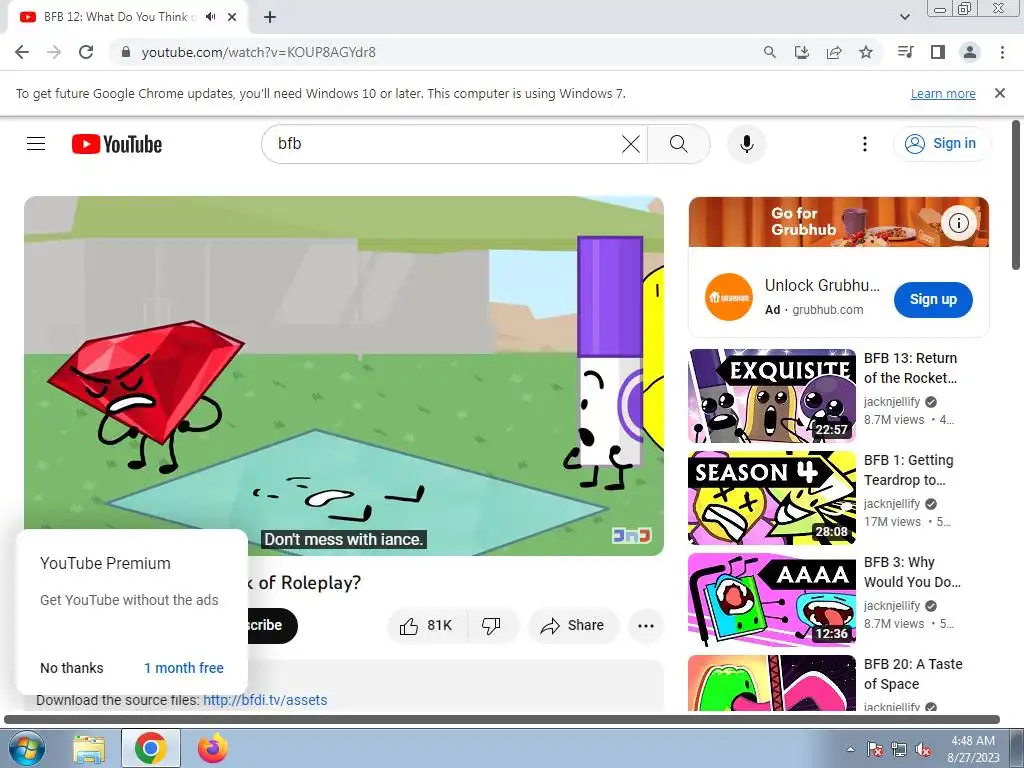This screenshot has width=1024, height=768.
Task: Share the video
Action: [x=572, y=626]
